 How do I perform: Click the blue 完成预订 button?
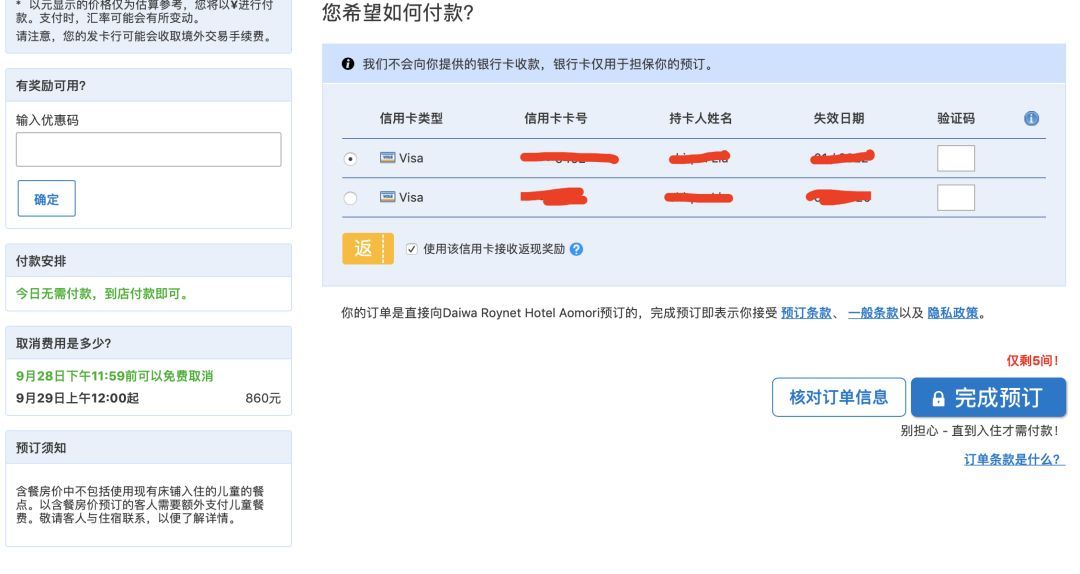click(987, 398)
